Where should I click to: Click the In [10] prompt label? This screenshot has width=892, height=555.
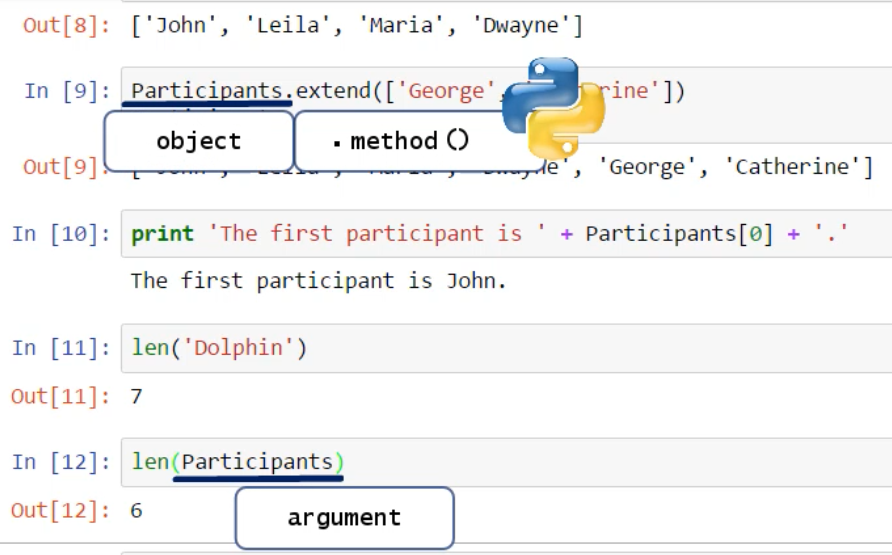[x=61, y=234]
